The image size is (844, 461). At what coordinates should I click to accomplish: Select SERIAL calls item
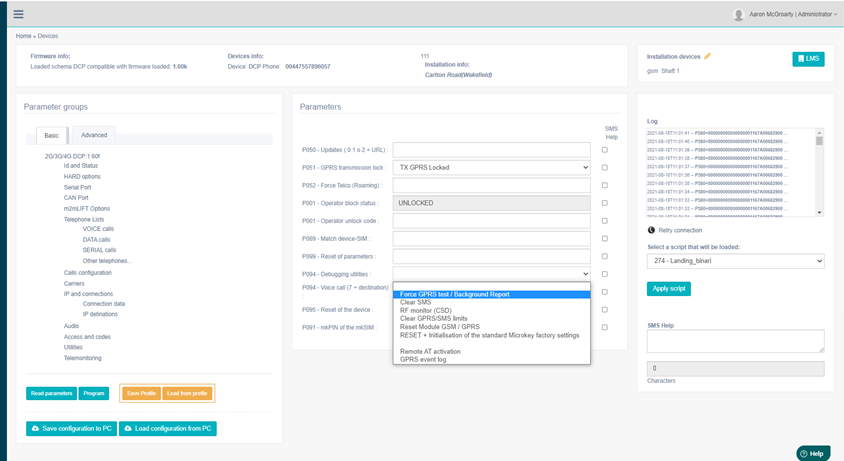point(99,250)
